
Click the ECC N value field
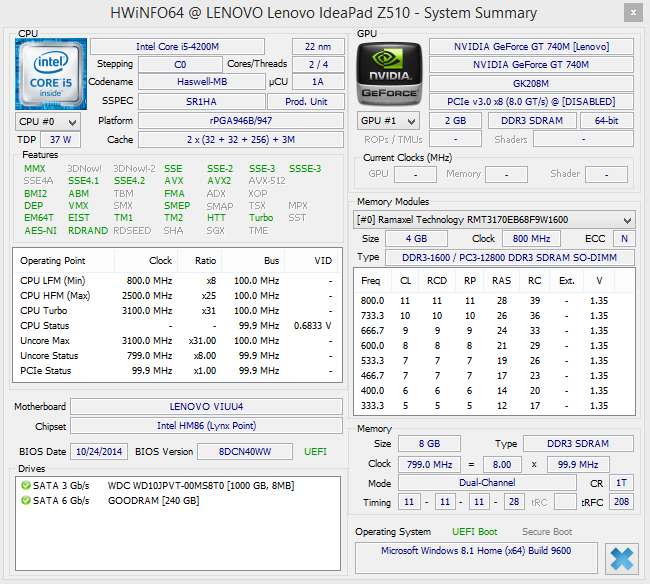click(624, 239)
